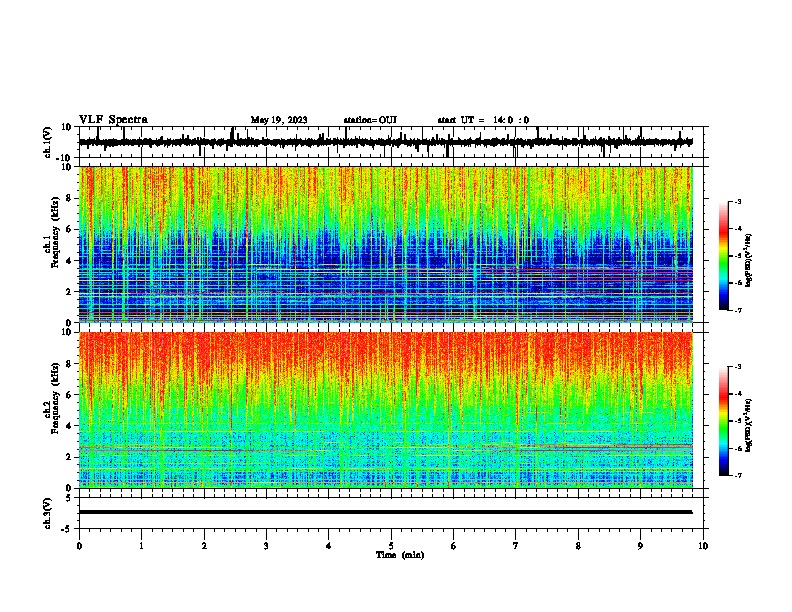The width and height of the screenshot is (792, 612).
Task: Click the time axis tick label "5"
Action: pyautogui.click(x=391, y=546)
